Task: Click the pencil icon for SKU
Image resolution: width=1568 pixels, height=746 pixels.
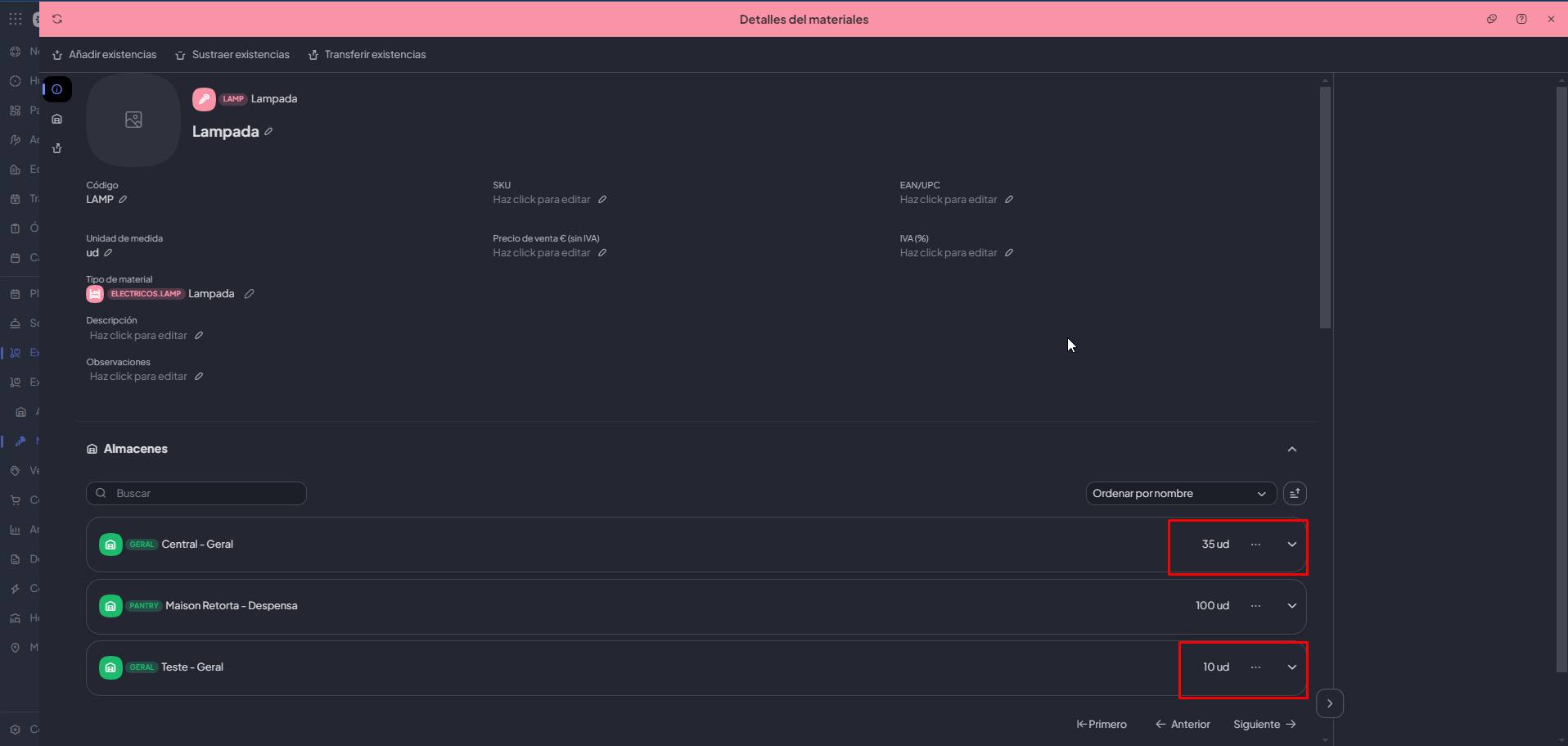Action: click(x=602, y=200)
